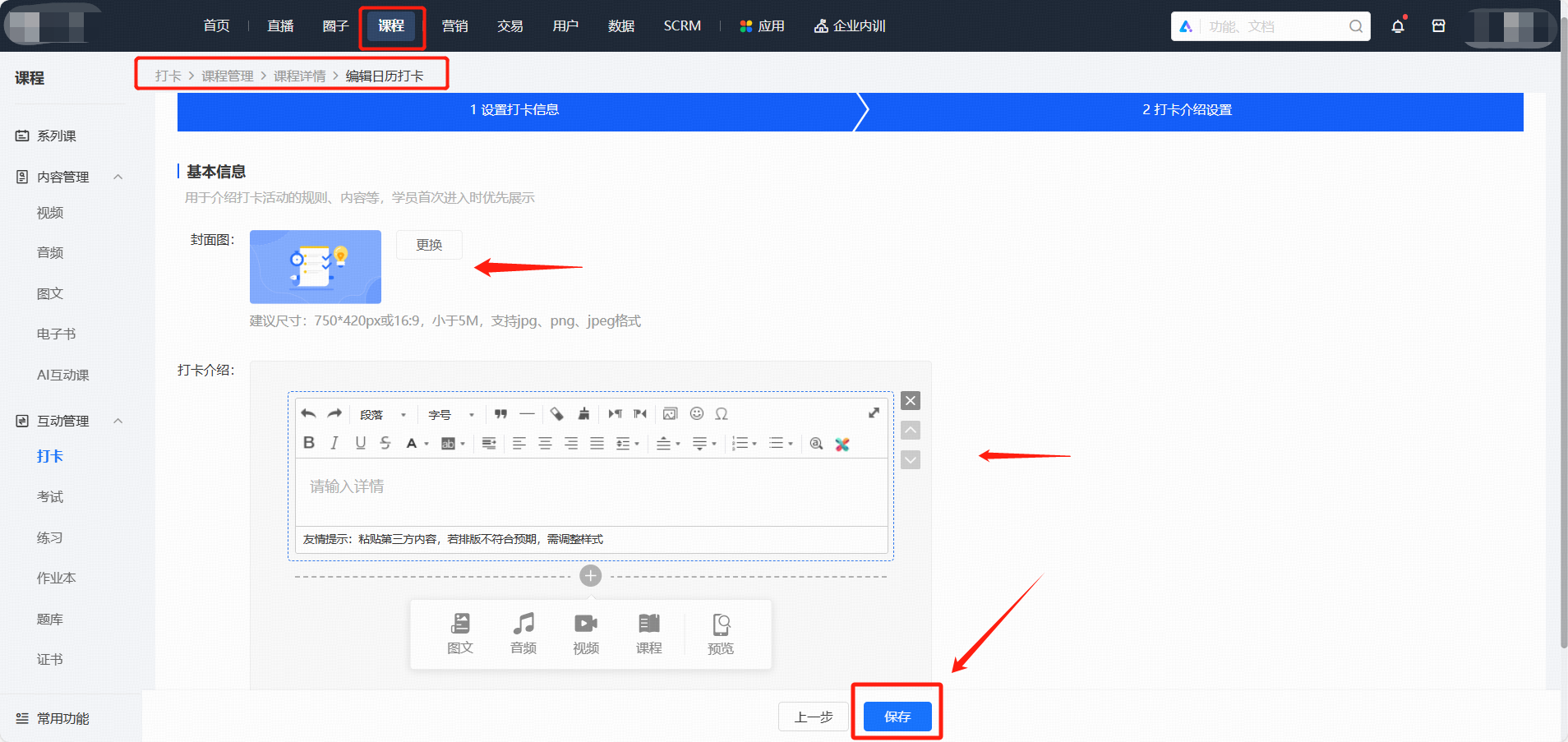Open the 段落 paragraph style dropdown
Screen dimensions: 1568x742
pos(383,415)
